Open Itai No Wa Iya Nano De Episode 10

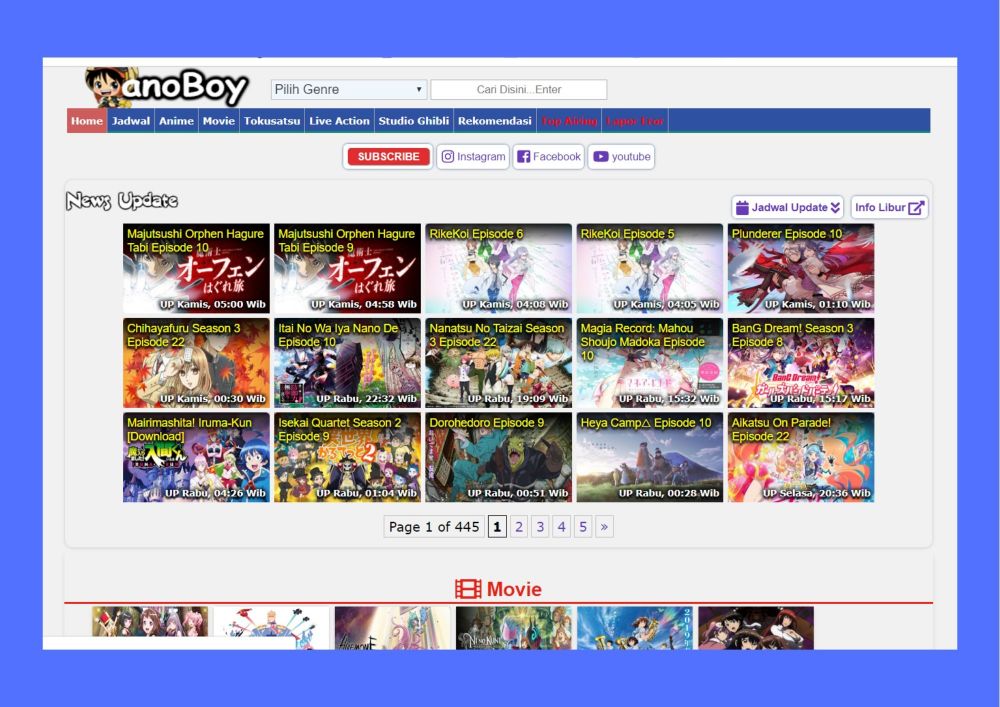(x=348, y=363)
